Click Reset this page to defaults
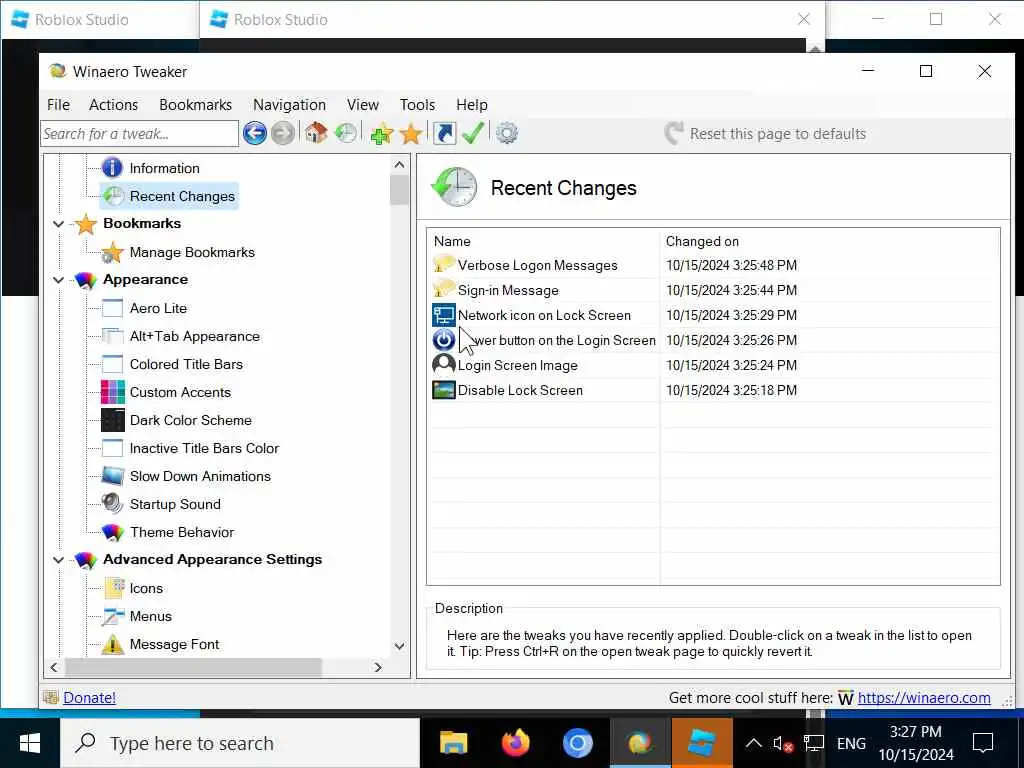 point(765,133)
